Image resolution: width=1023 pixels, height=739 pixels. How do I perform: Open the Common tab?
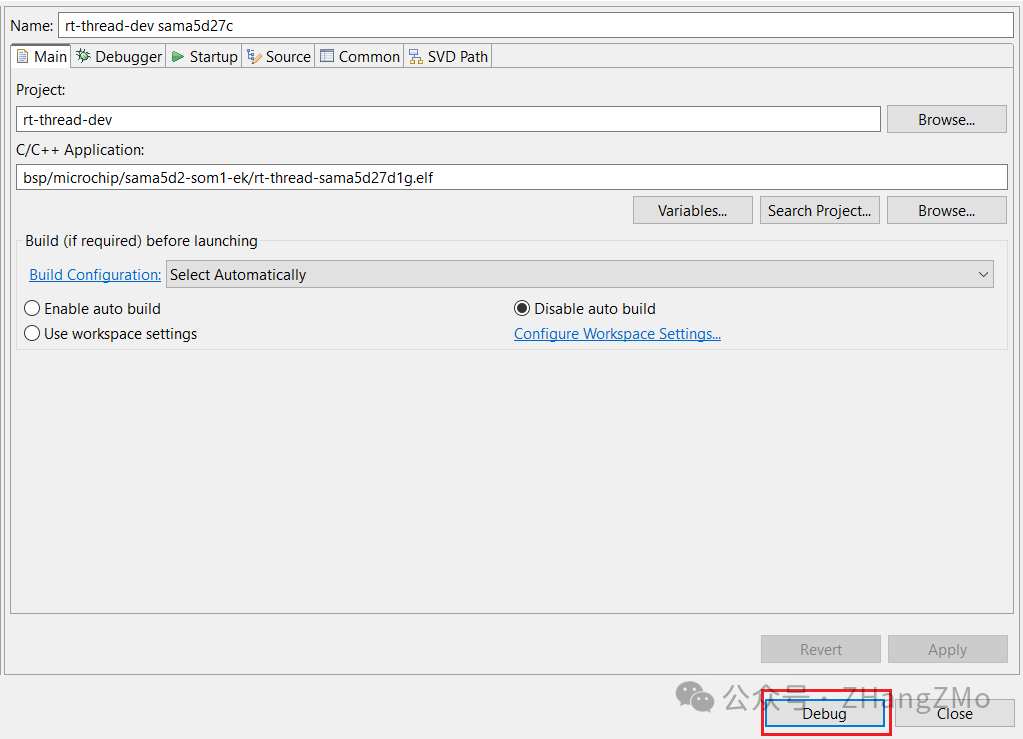359,57
